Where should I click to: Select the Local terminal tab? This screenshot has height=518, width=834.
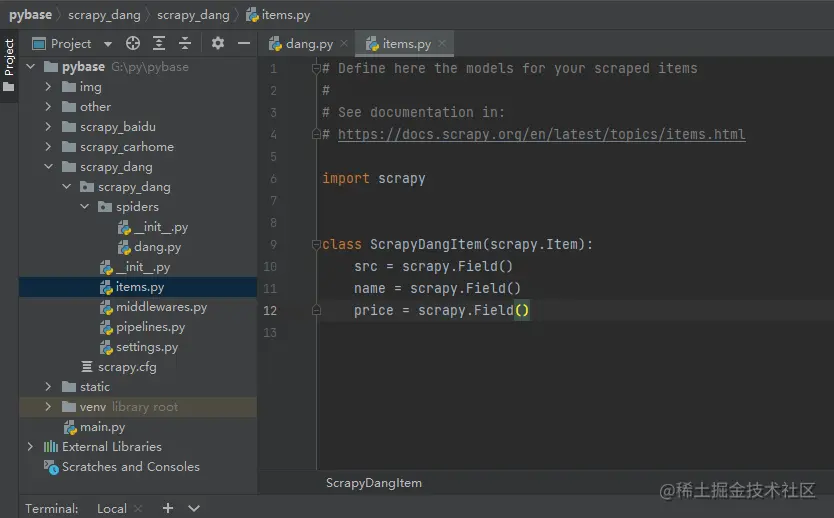[112, 508]
